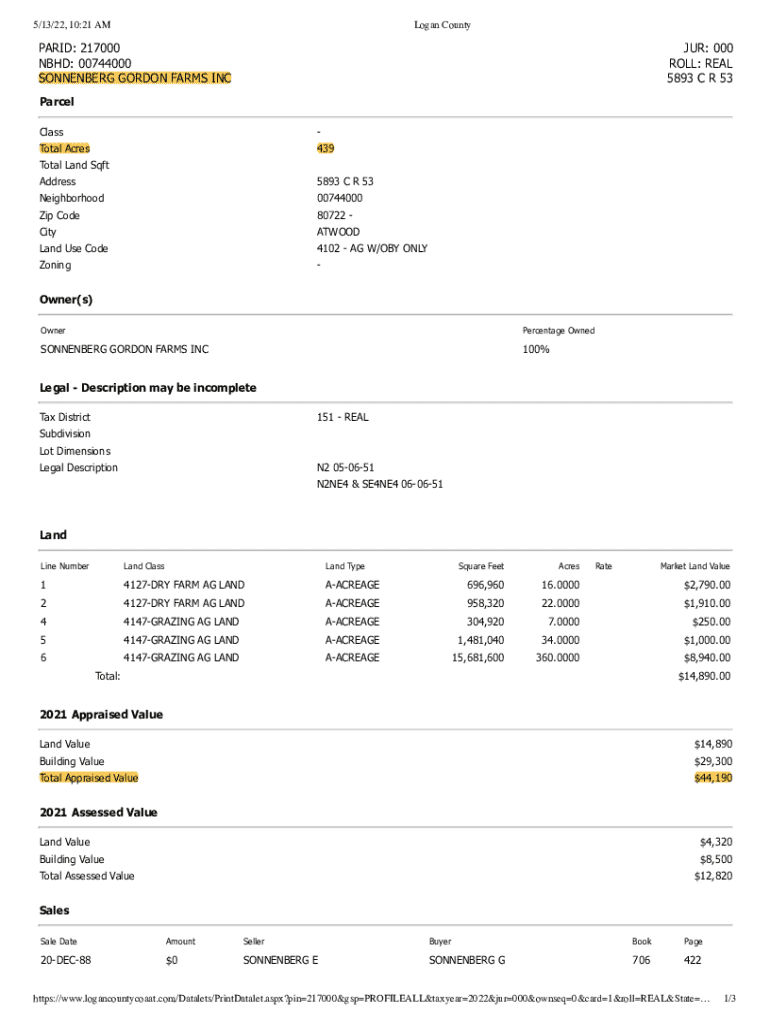Click the 2021 Assessed Value heading
770x1024 pixels.
[98, 813]
